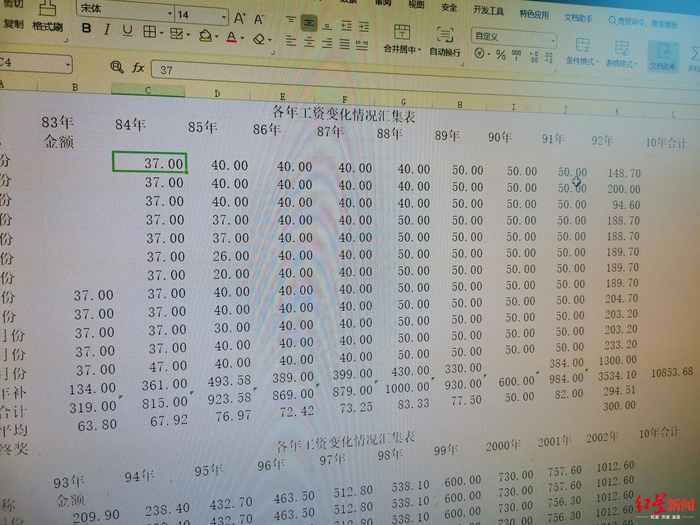Click the increase indent icon
The width and height of the screenshot is (700, 525).
click(x=364, y=27)
